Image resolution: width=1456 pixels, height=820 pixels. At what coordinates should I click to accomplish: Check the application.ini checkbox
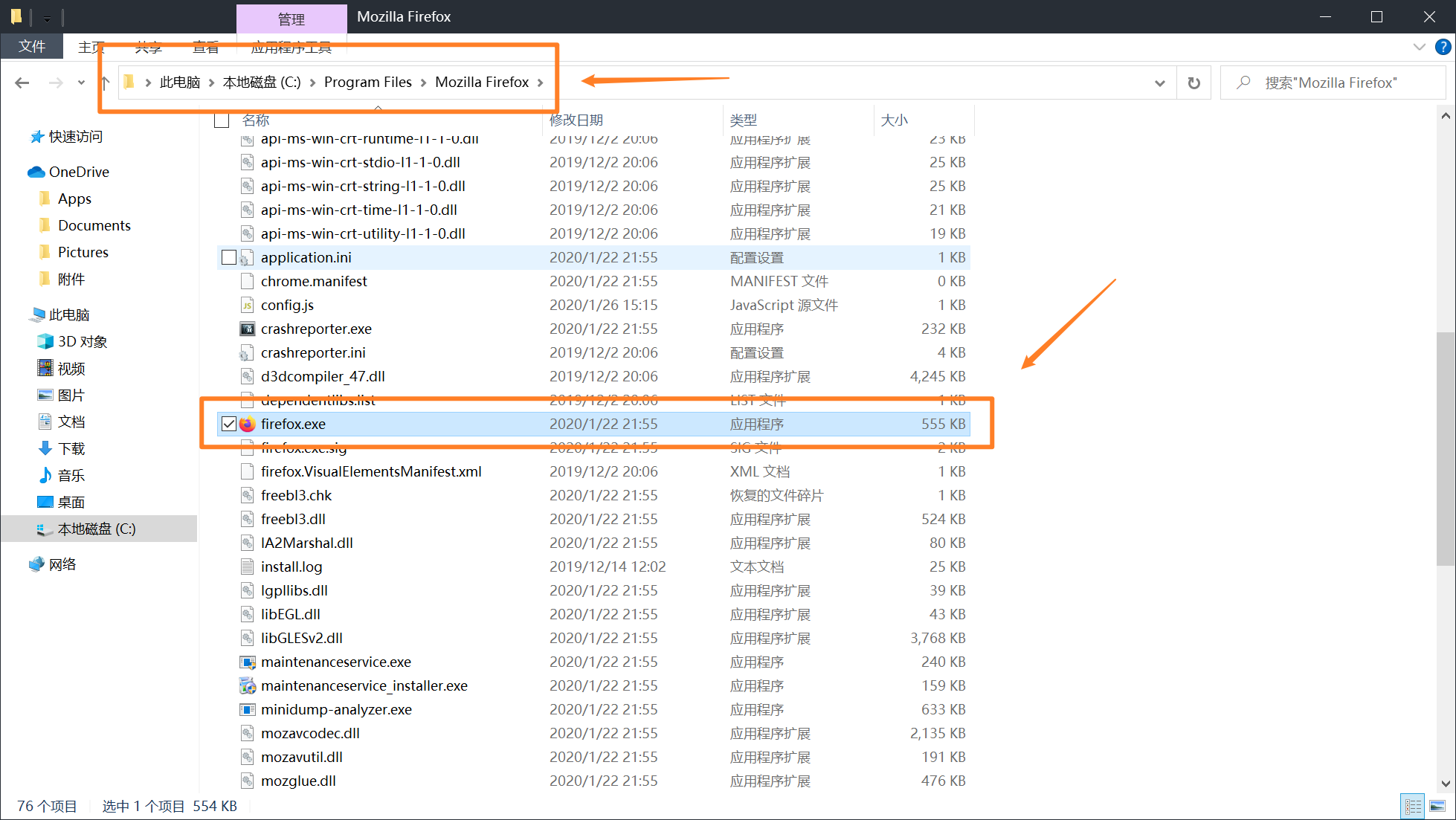tap(229, 257)
